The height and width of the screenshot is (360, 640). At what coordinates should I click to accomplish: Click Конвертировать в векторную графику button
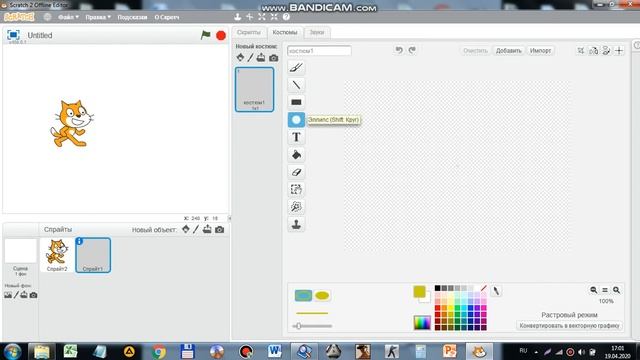click(x=569, y=326)
